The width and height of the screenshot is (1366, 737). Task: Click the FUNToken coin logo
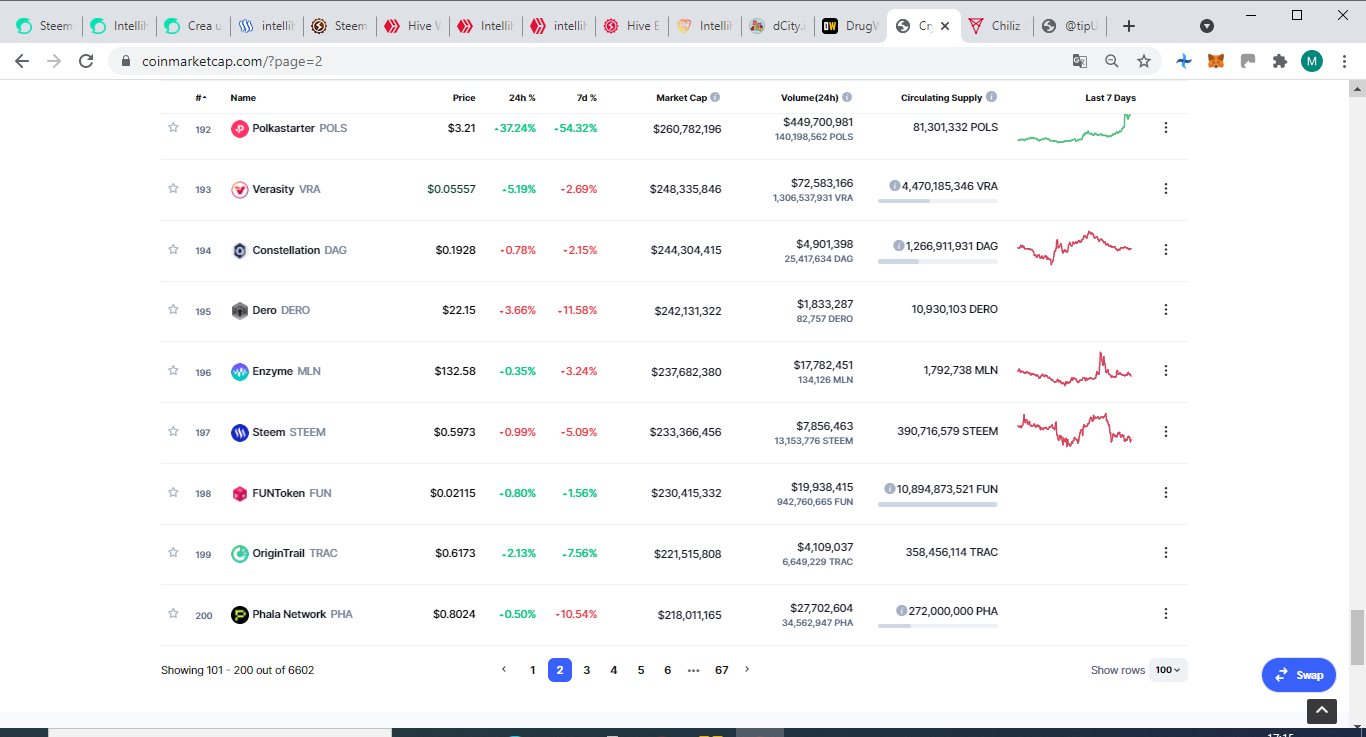click(x=240, y=494)
